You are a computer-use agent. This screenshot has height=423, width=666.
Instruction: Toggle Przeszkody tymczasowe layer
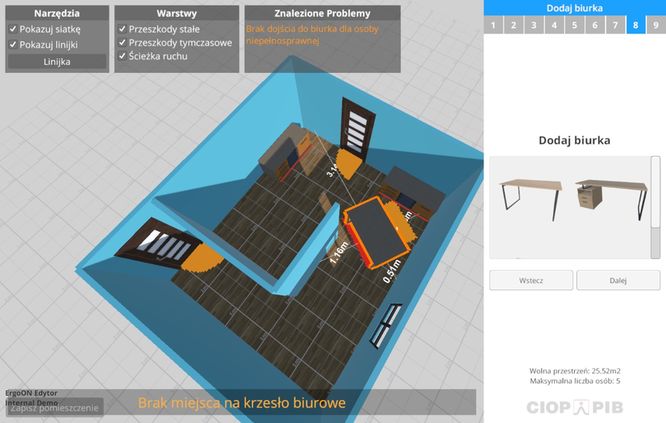pos(122,43)
